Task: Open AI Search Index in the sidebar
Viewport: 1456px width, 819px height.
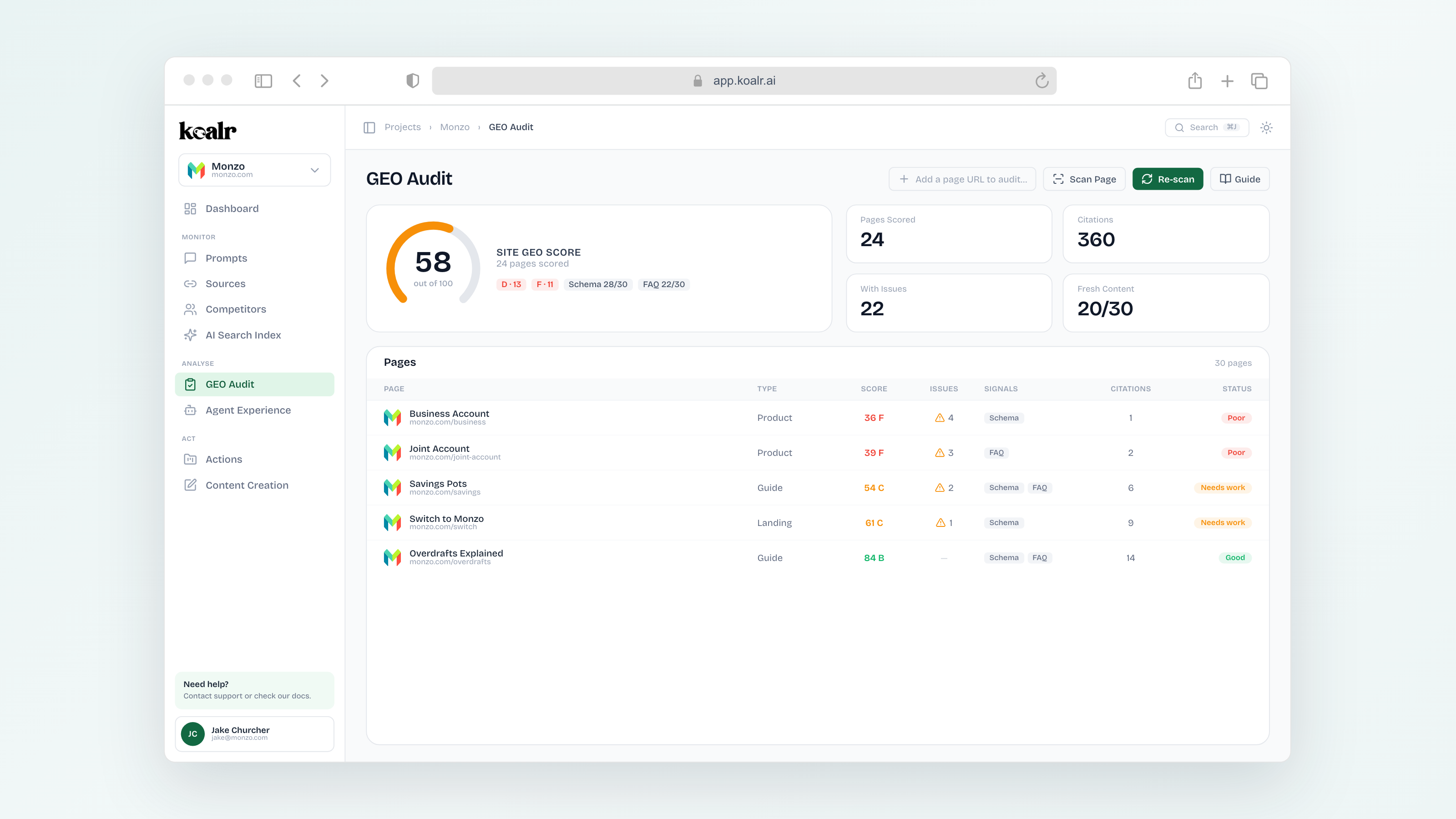Action: point(254,335)
